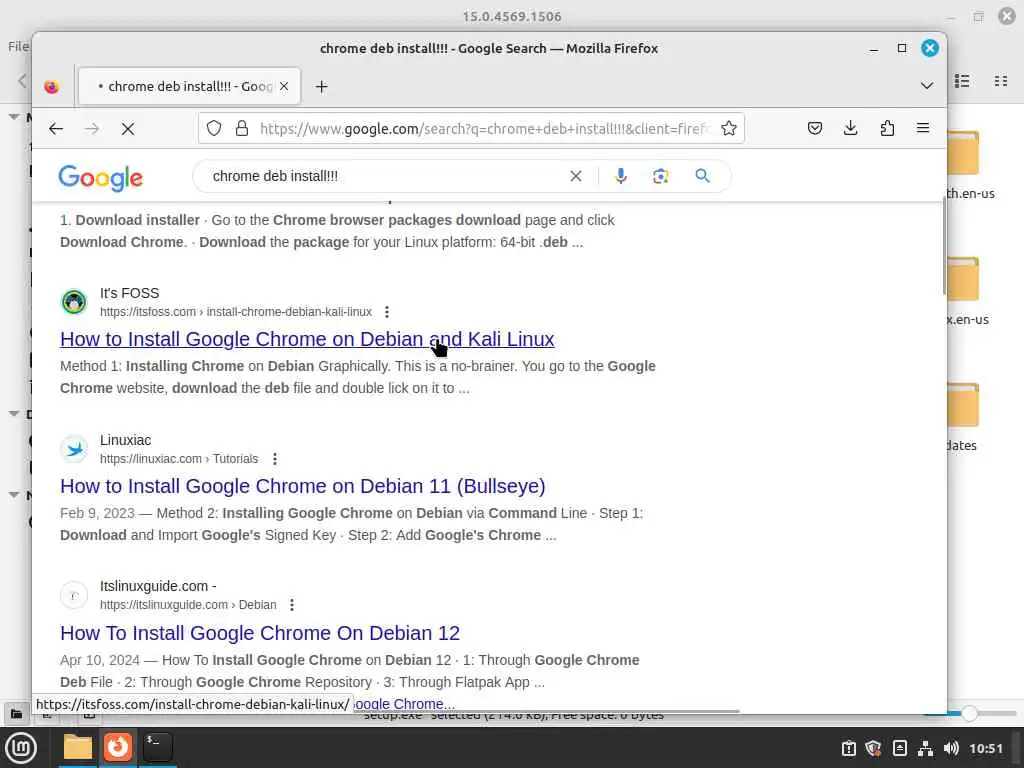1024x768 pixels.
Task: Open the tracking protection shield icon
Action: [x=214, y=128]
